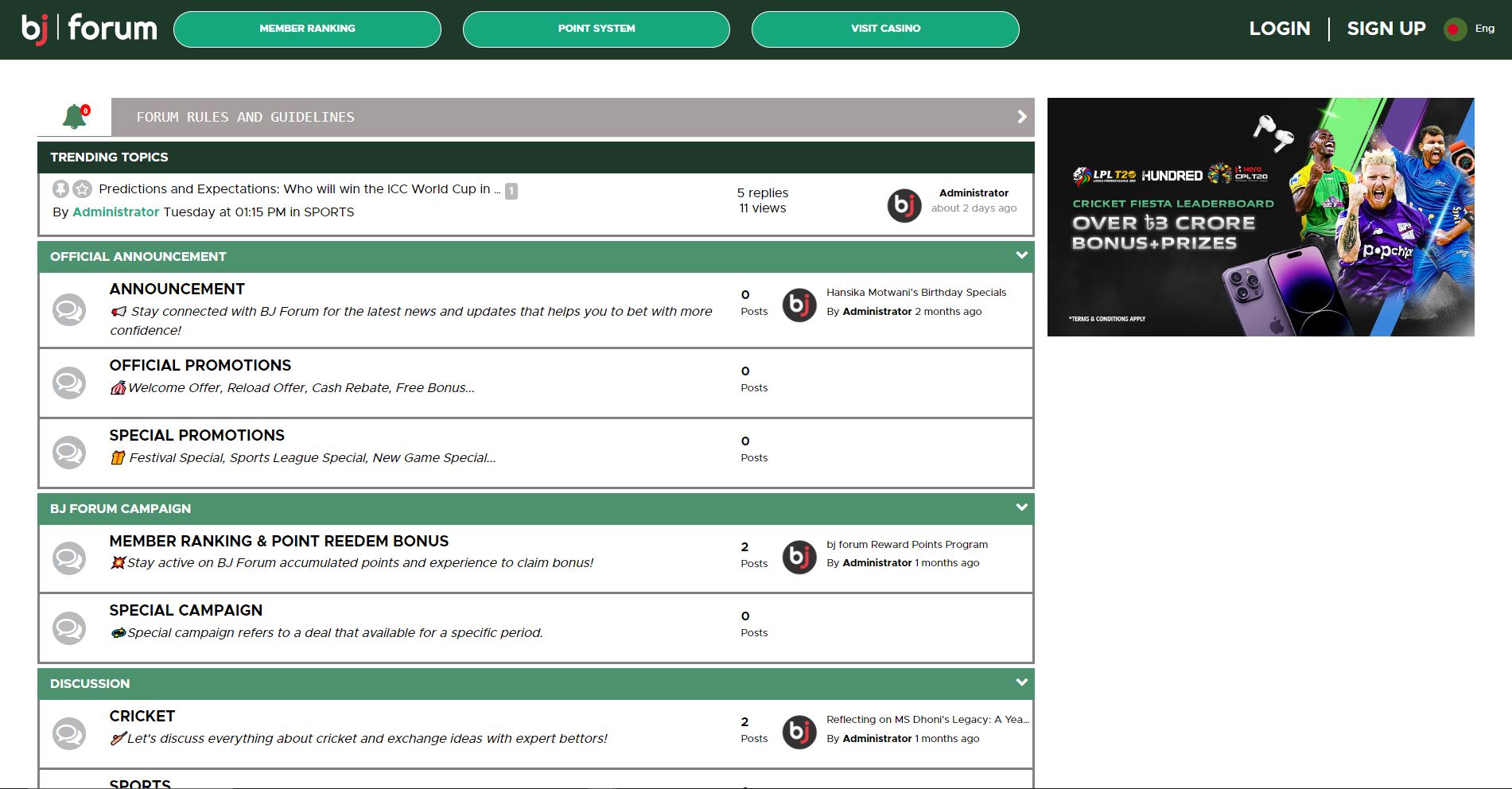Click the bj forum logo

coord(89,29)
